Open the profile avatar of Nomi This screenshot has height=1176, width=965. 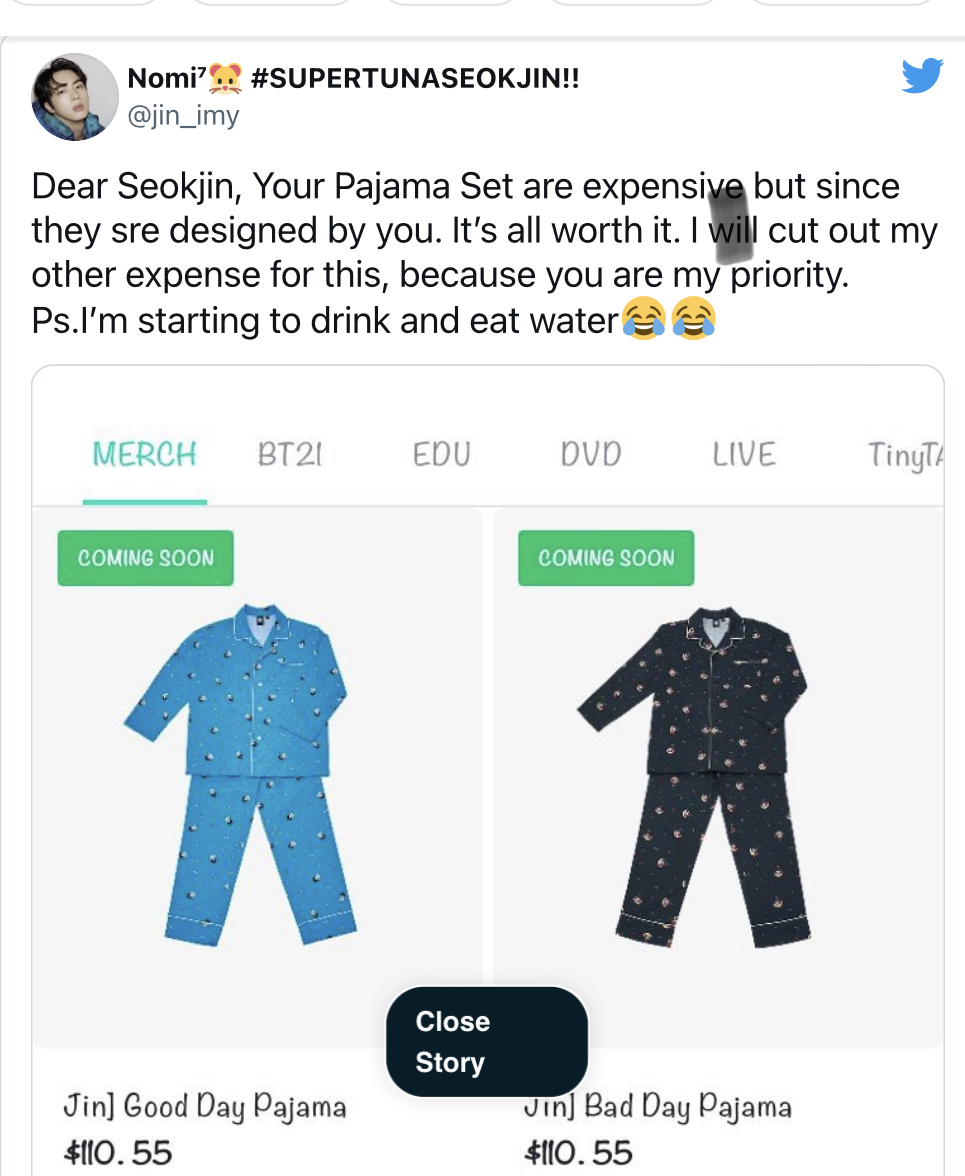tap(74, 97)
